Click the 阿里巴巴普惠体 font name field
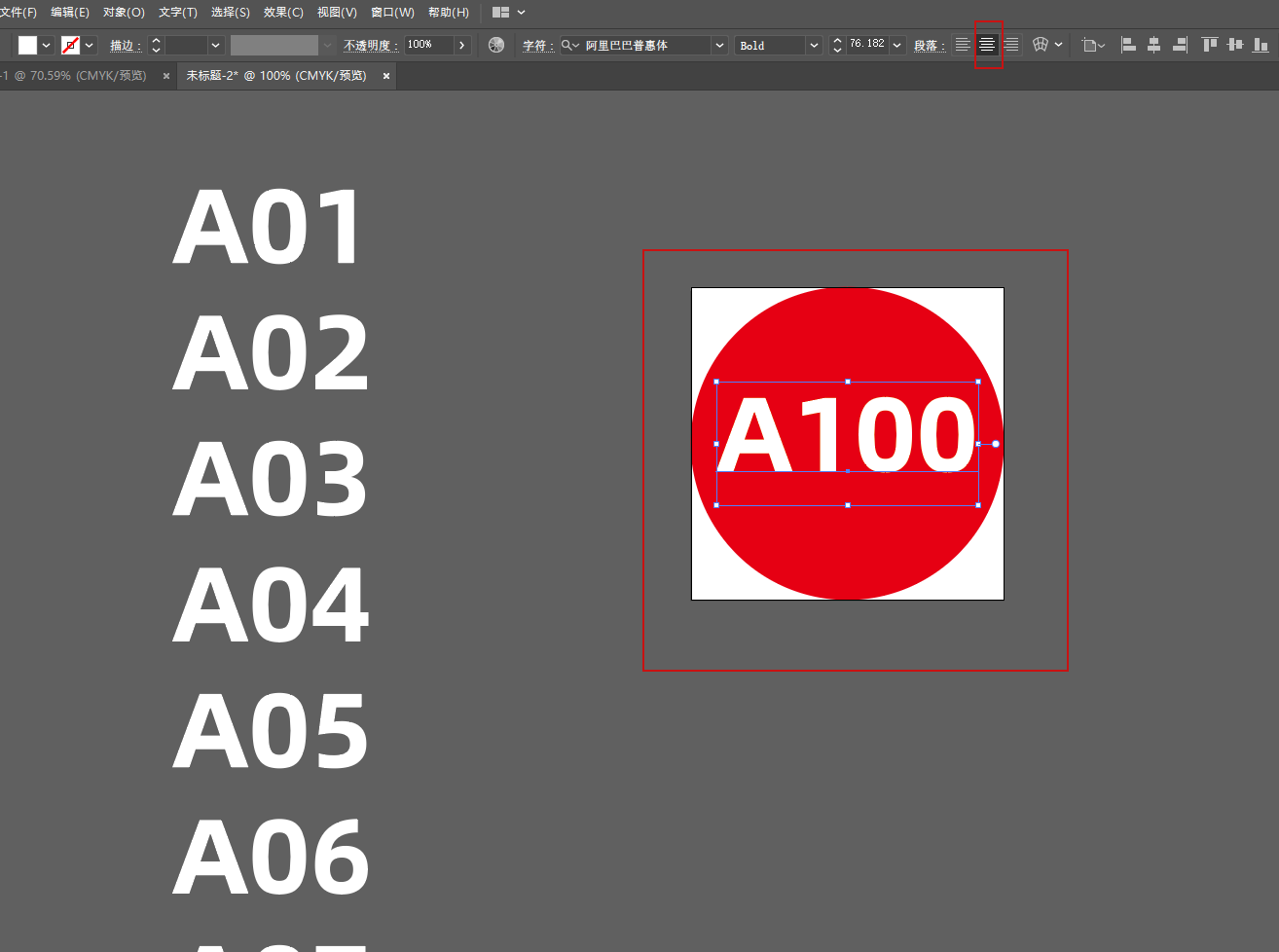 (646, 46)
